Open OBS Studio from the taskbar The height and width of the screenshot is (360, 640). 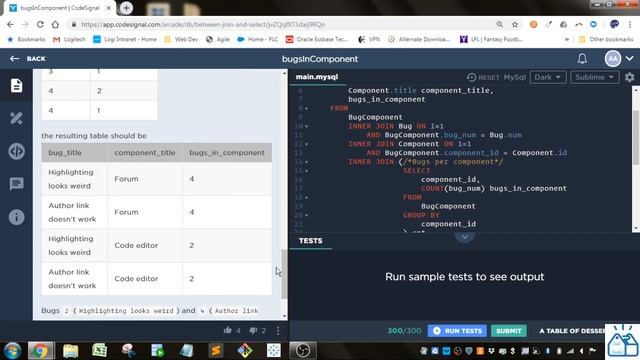coord(302,351)
